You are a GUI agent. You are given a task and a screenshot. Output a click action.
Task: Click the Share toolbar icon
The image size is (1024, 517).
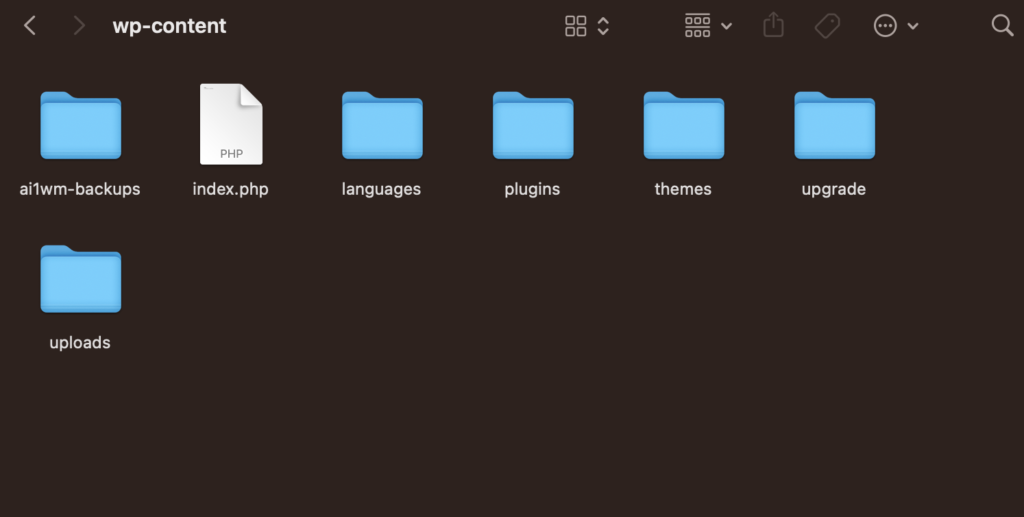pos(773,25)
